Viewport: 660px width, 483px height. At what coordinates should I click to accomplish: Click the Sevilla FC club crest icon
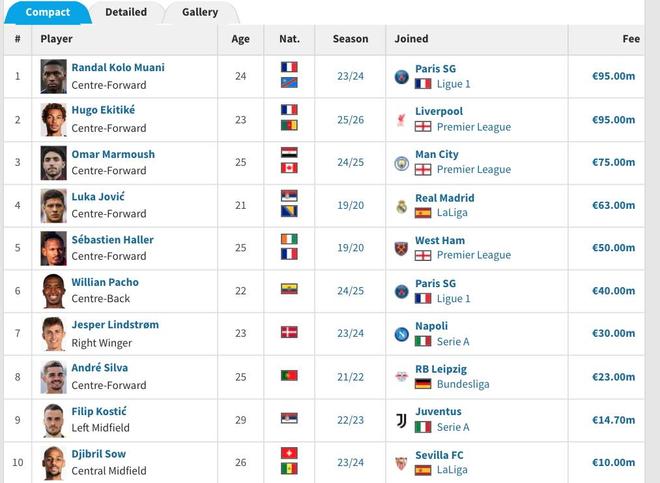pos(401,463)
